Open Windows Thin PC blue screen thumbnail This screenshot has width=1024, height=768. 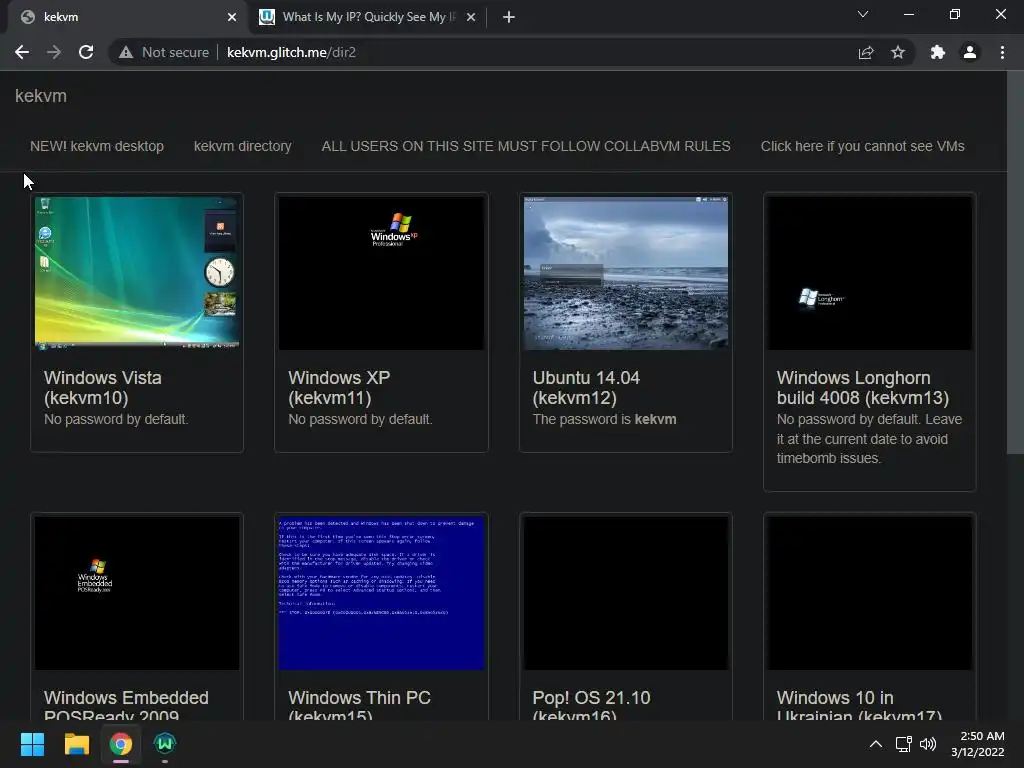[x=381, y=593]
